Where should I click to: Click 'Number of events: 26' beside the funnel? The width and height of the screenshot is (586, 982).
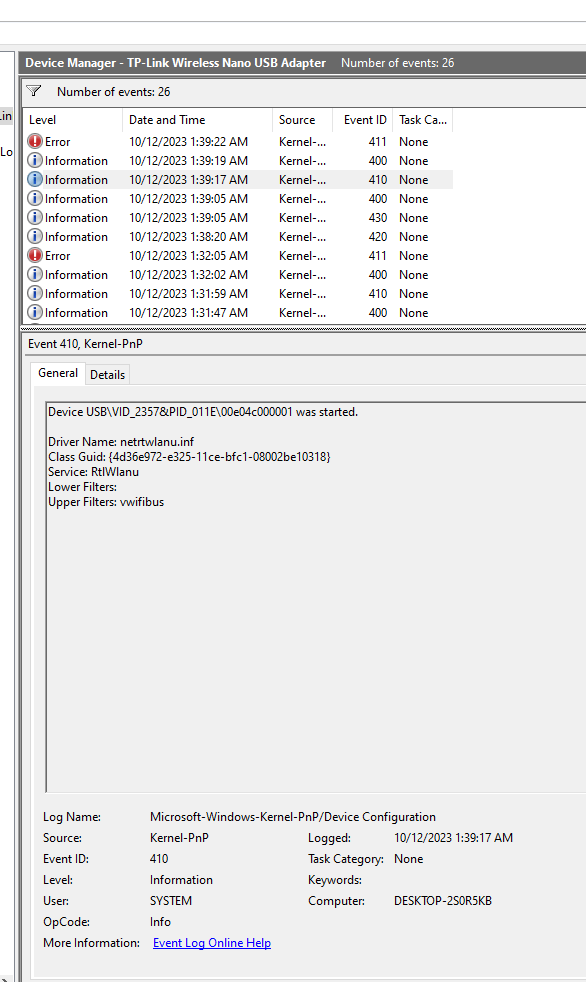point(113,91)
